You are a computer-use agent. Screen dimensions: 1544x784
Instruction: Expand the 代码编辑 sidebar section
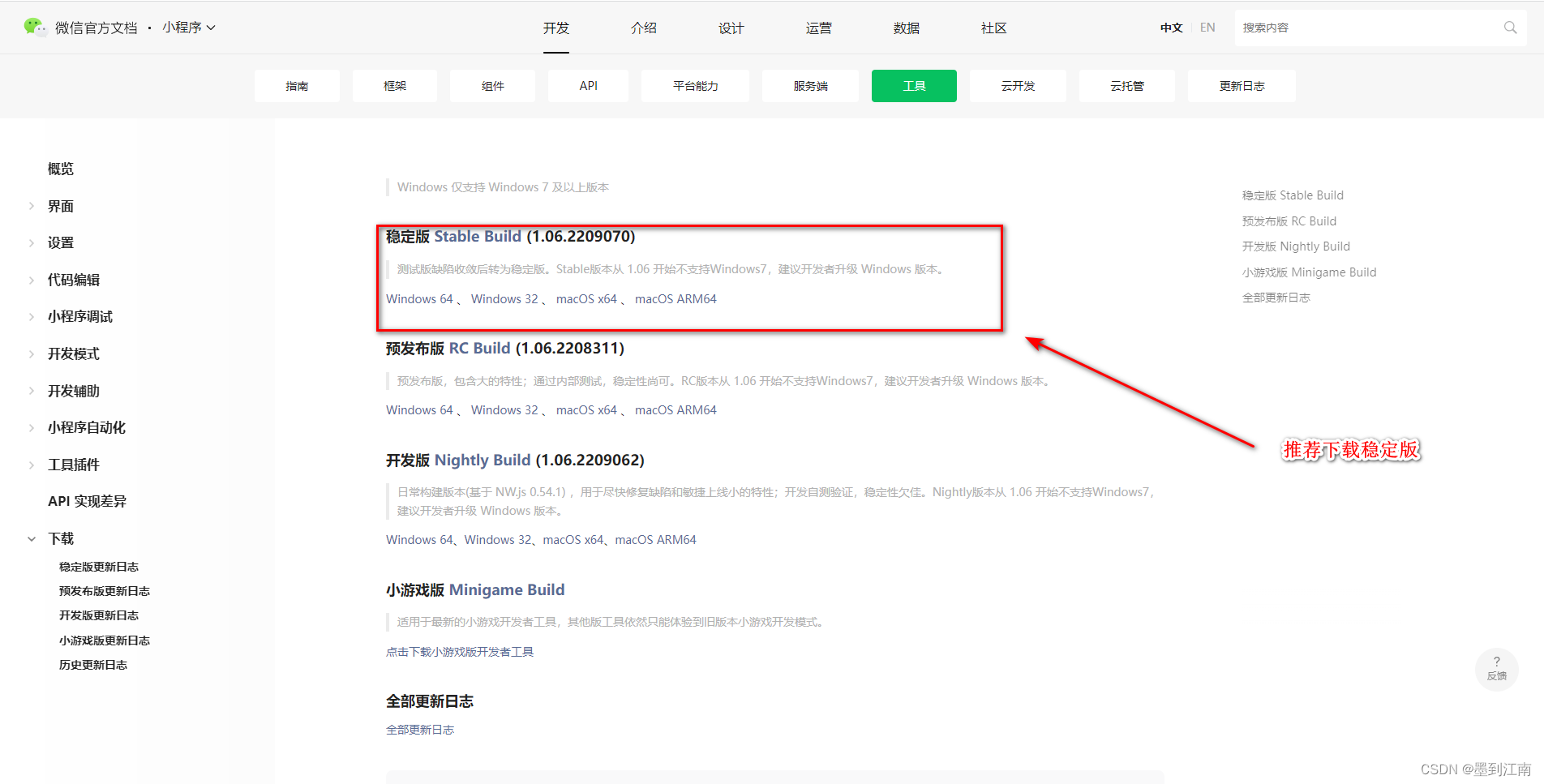coord(32,280)
